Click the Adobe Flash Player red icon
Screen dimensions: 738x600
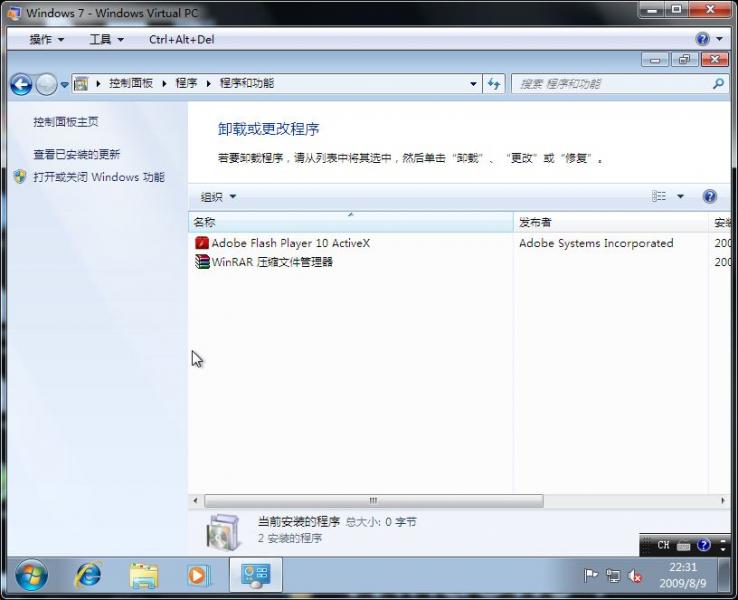(x=201, y=243)
